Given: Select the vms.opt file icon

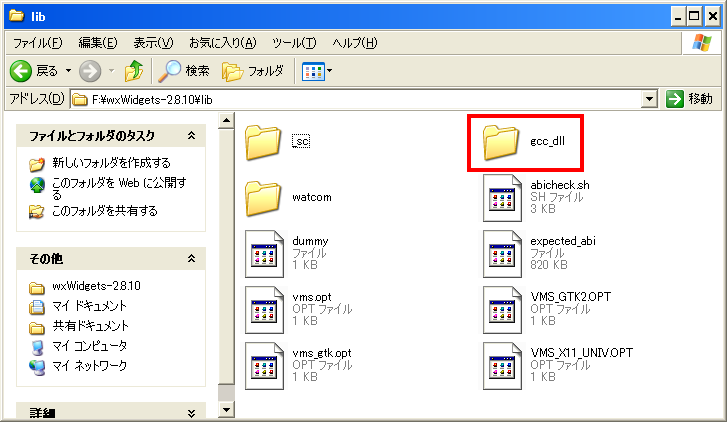Looking at the screenshot, I should pyautogui.click(x=264, y=310).
